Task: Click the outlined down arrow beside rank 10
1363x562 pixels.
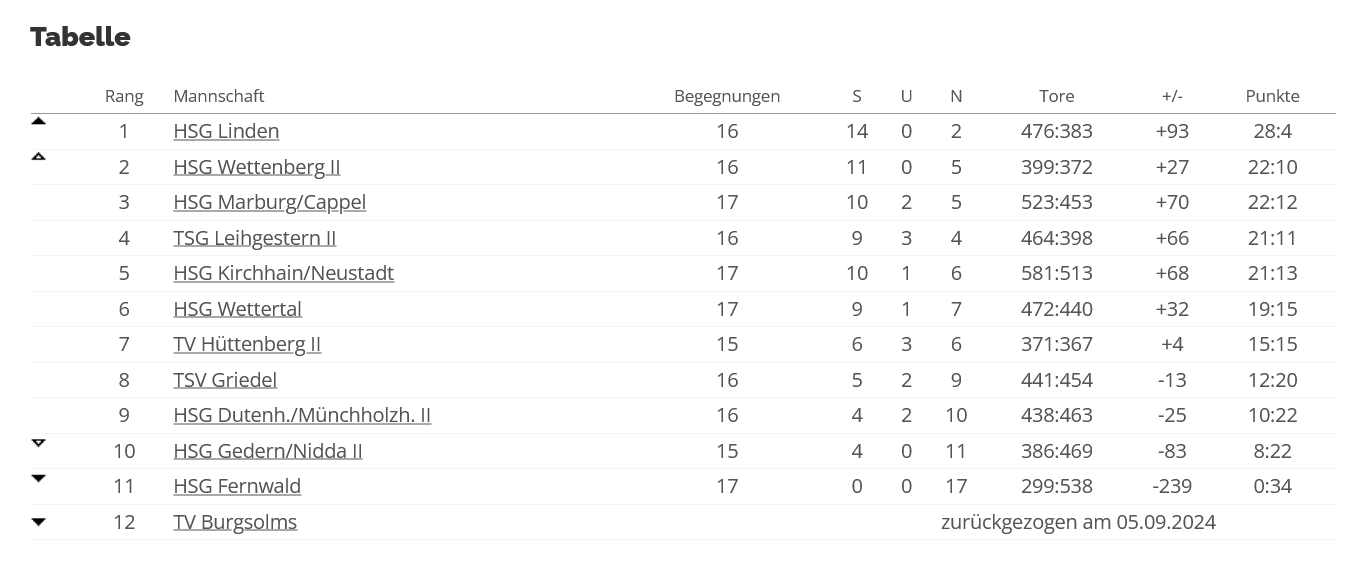Action: 38,442
